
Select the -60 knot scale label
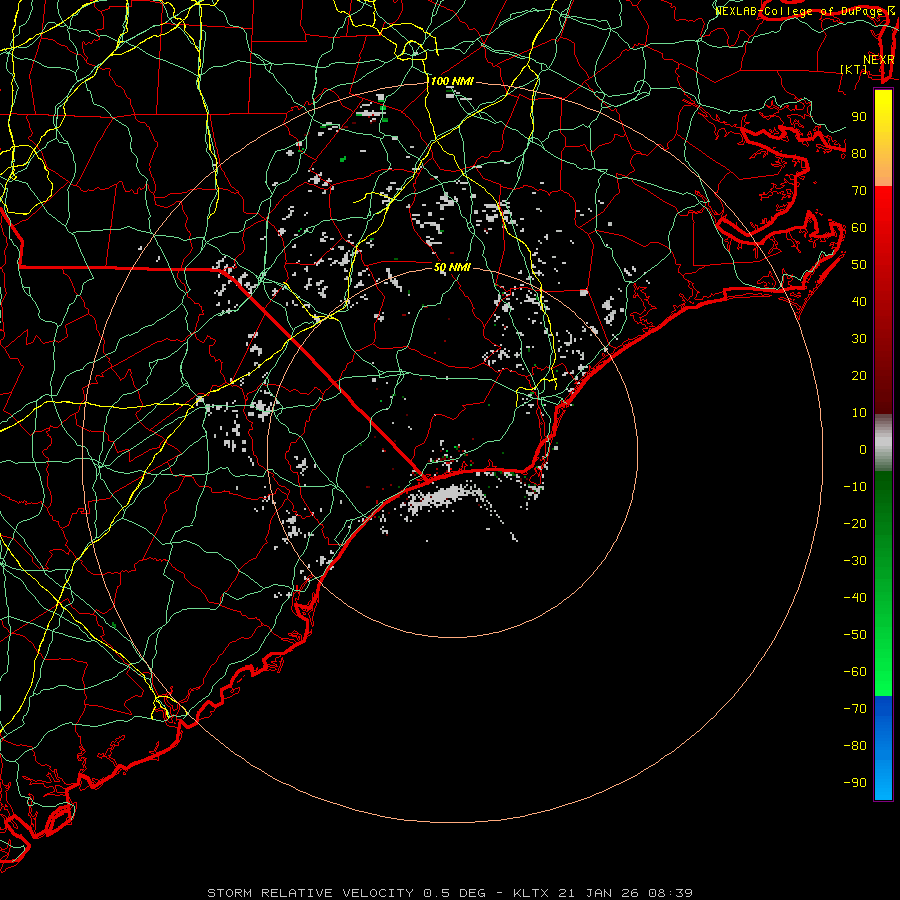pos(855,672)
